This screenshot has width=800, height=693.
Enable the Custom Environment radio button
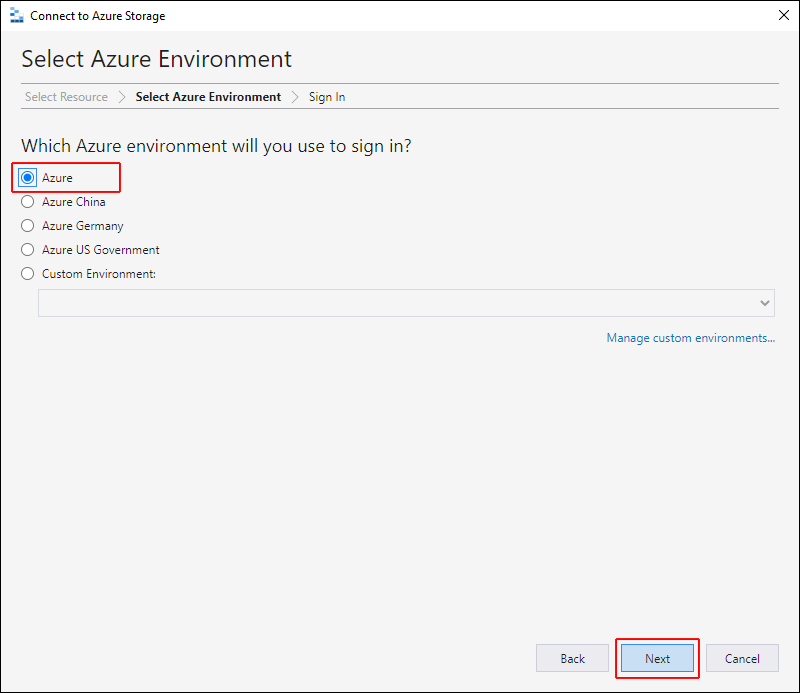coord(28,274)
